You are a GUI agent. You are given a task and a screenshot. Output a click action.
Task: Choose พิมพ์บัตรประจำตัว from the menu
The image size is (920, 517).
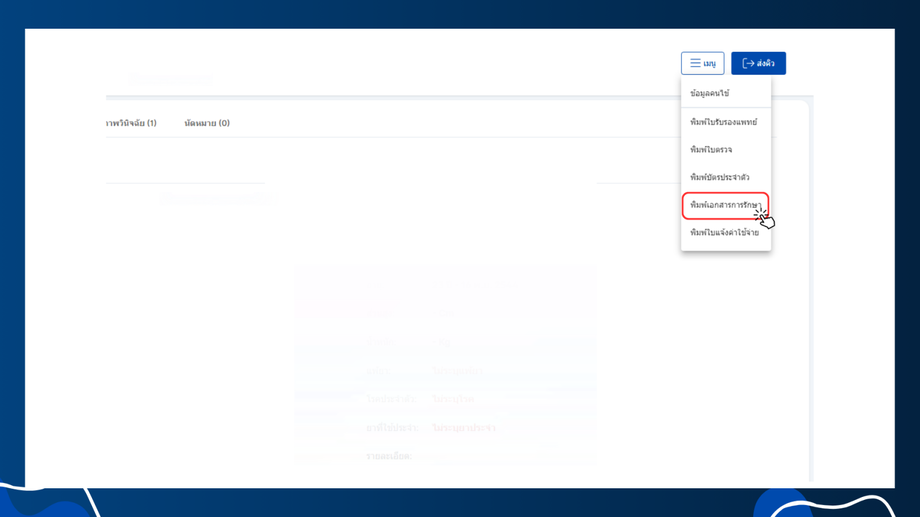point(726,177)
